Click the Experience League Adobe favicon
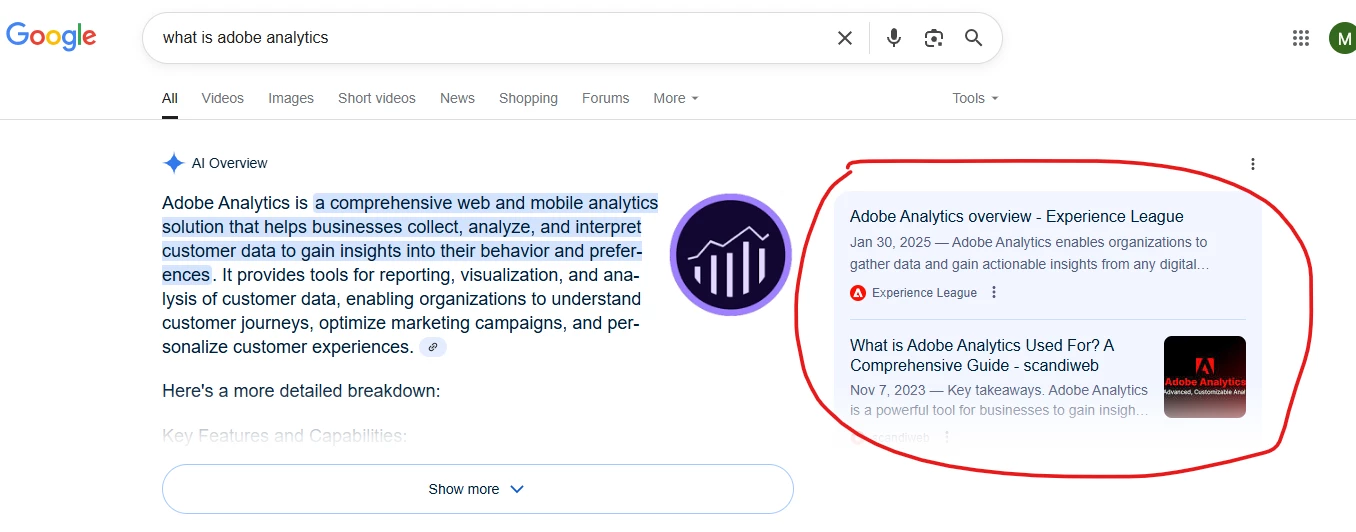 point(858,293)
